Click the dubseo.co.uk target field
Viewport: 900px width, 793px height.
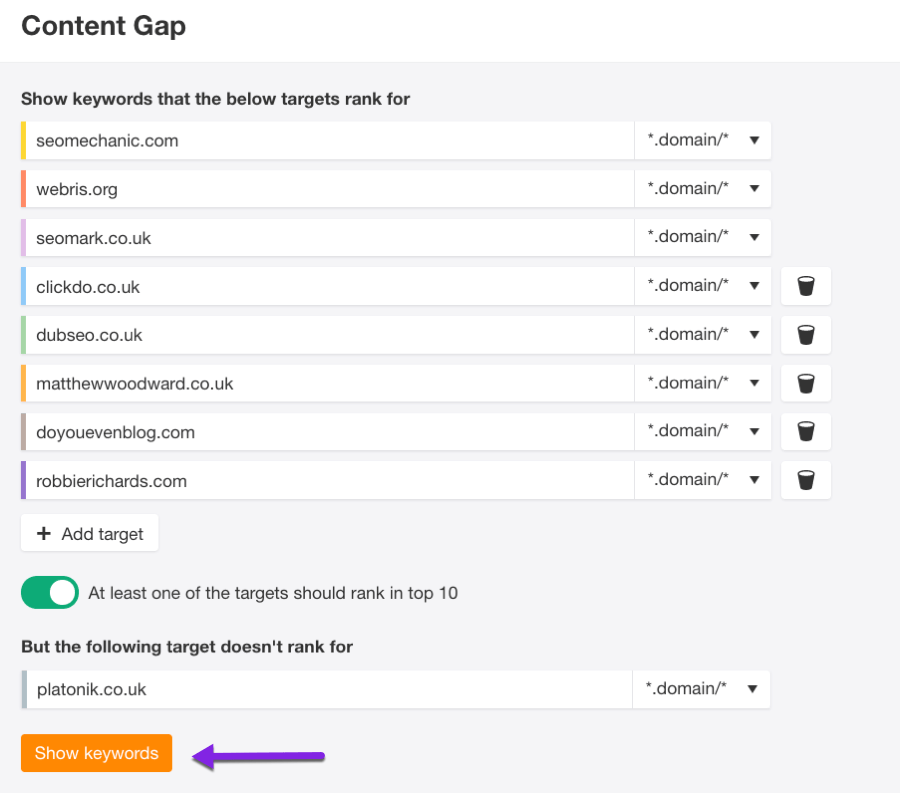330,335
